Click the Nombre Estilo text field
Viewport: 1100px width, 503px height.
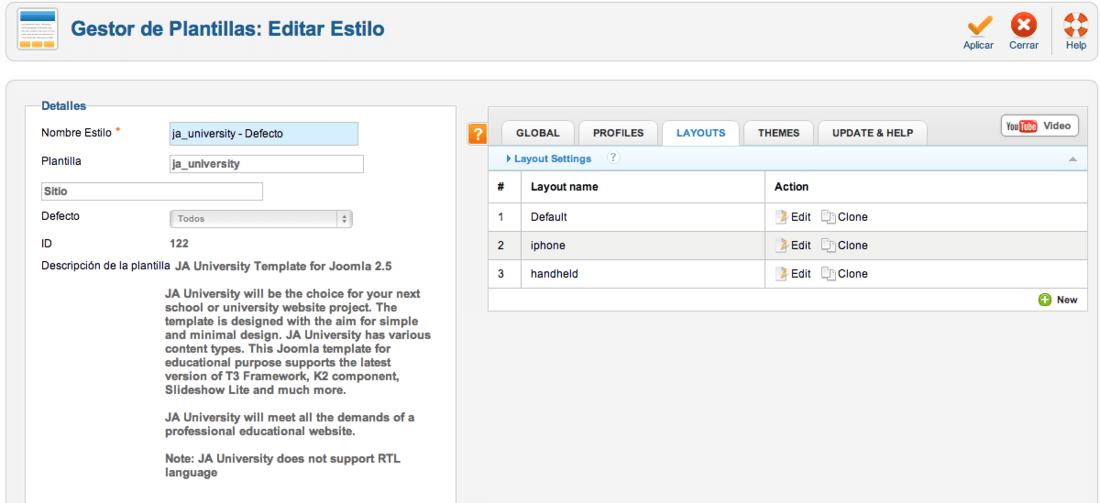pos(264,133)
